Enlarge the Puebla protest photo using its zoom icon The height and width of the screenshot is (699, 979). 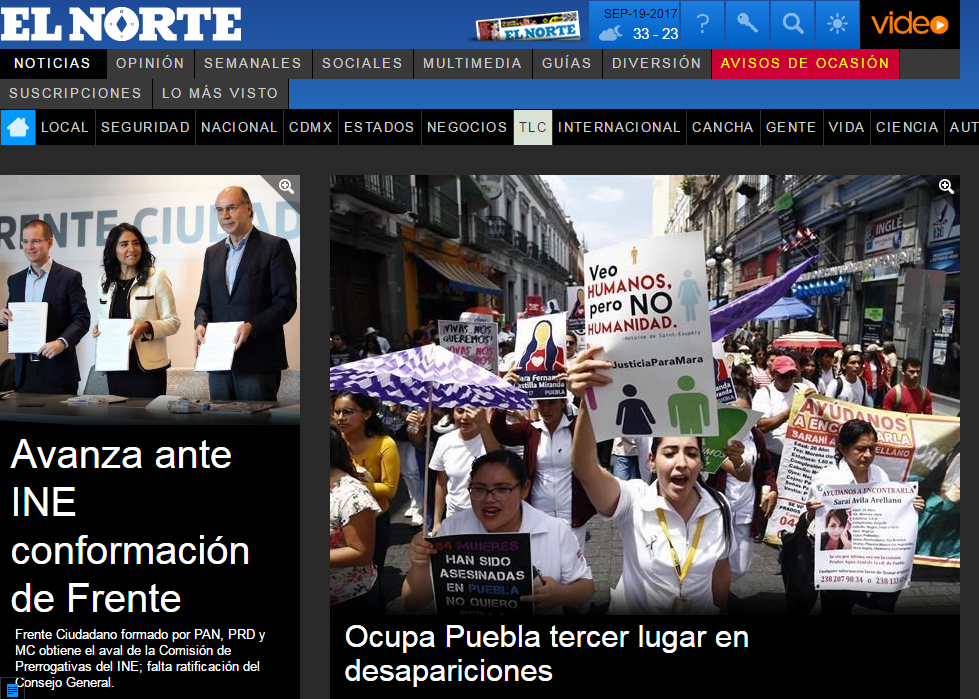pyautogui.click(x=946, y=187)
